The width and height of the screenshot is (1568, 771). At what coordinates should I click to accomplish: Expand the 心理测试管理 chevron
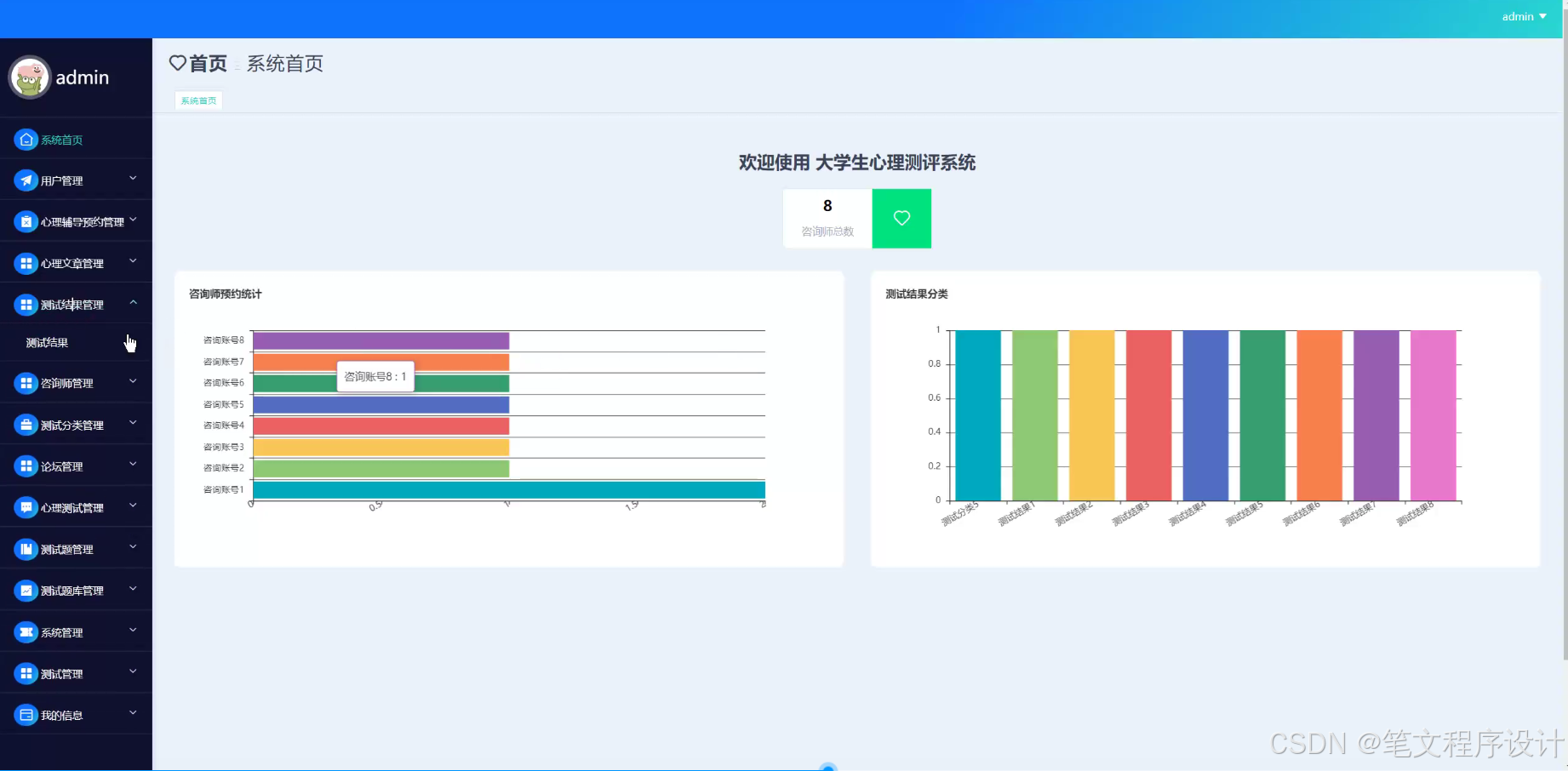[133, 505]
